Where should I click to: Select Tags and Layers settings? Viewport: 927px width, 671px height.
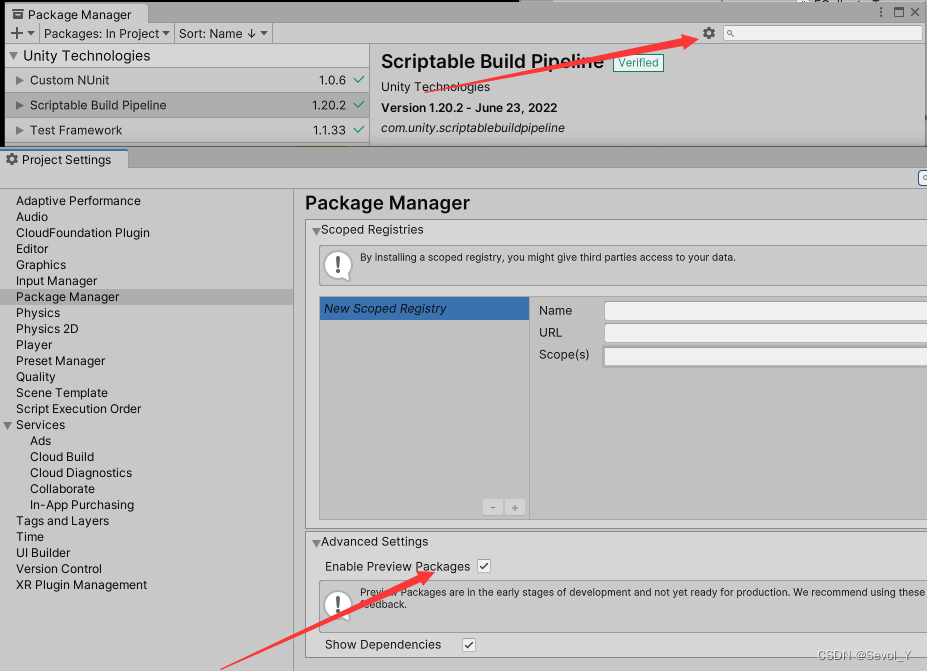(62, 521)
